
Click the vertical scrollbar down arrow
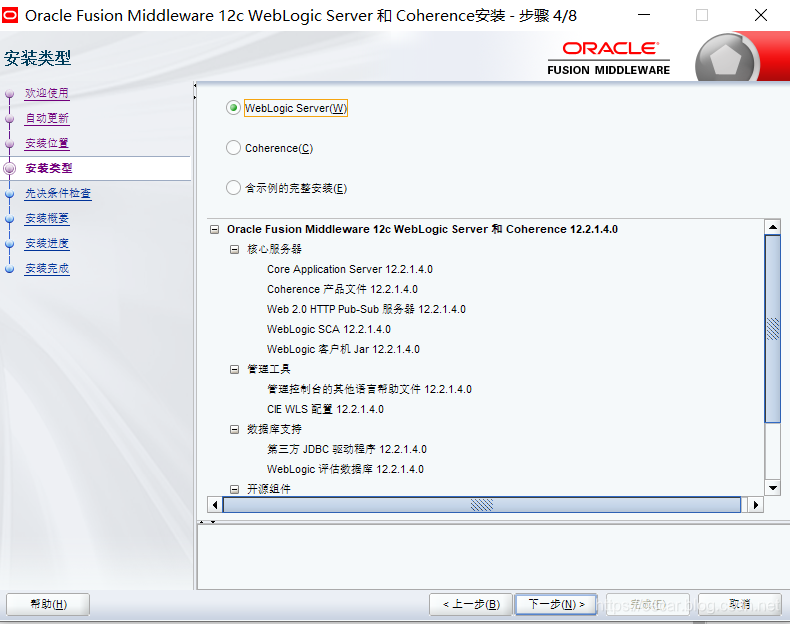772,487
